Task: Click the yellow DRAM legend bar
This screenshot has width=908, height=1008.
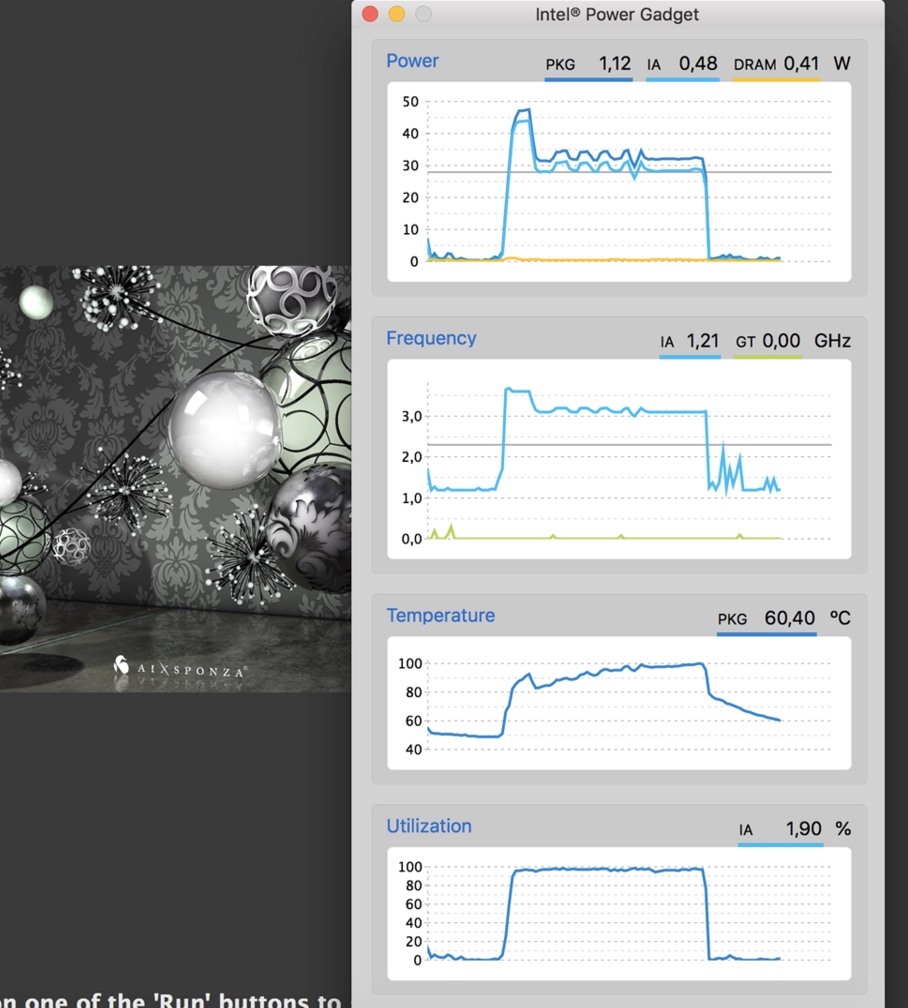Action: pyautogui.click(x=777, y=80)
